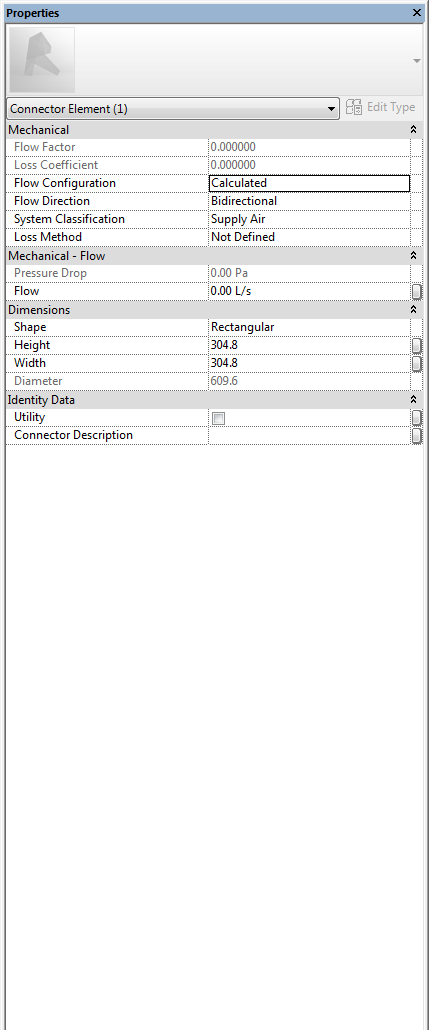Click the Height value field 304.8
The height and width of the screenshot is (1030, 429).
click(x=309, y=346)
